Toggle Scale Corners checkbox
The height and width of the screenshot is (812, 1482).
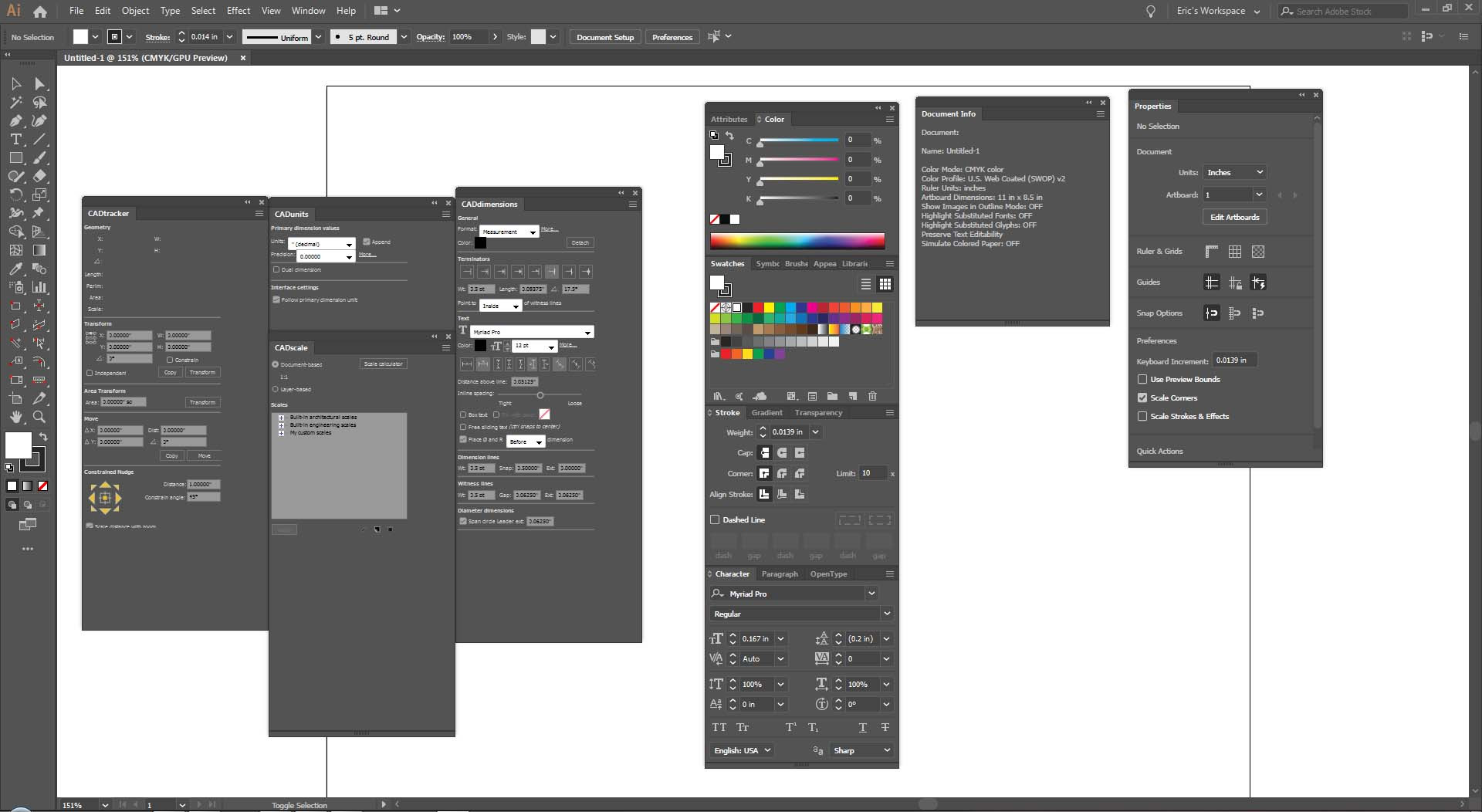[1142, 398]
